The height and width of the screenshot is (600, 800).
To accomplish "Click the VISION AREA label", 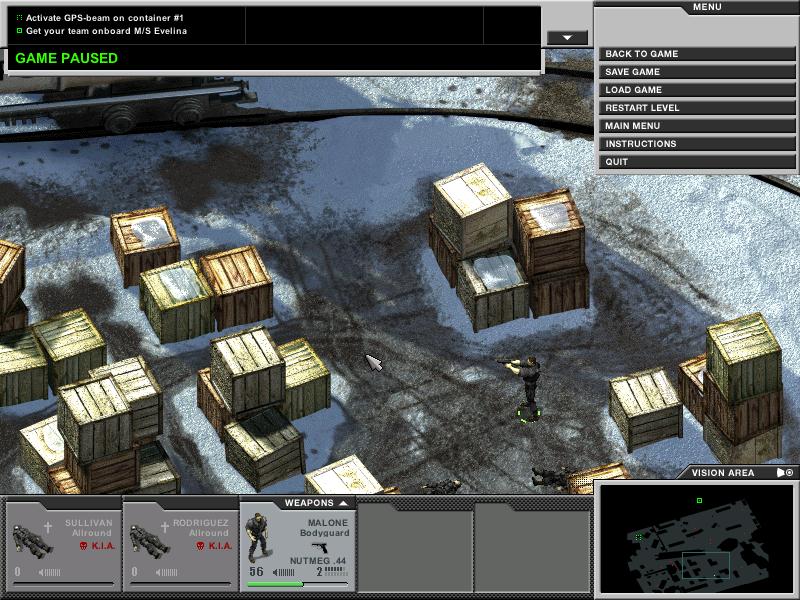I will tap(723, 473).
